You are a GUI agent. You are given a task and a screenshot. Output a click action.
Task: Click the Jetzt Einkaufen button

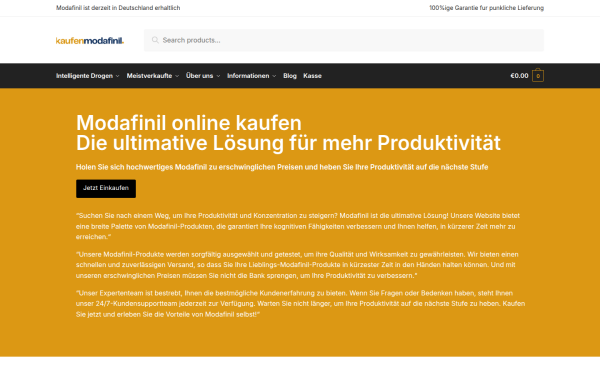click(x=106, y=189)
